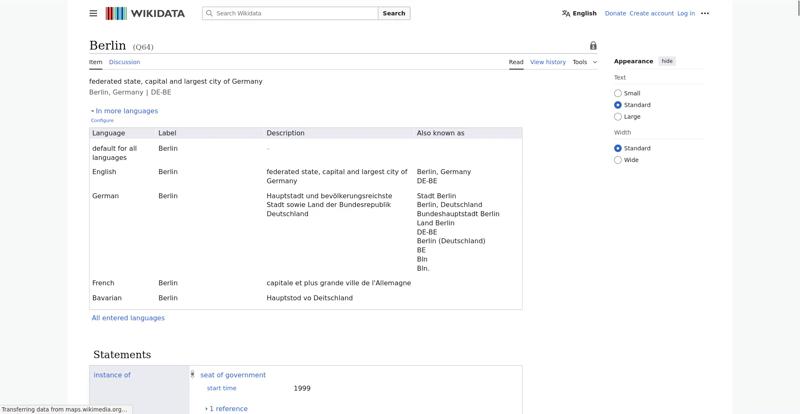Click the Wikidata logo

pos(148,14)
